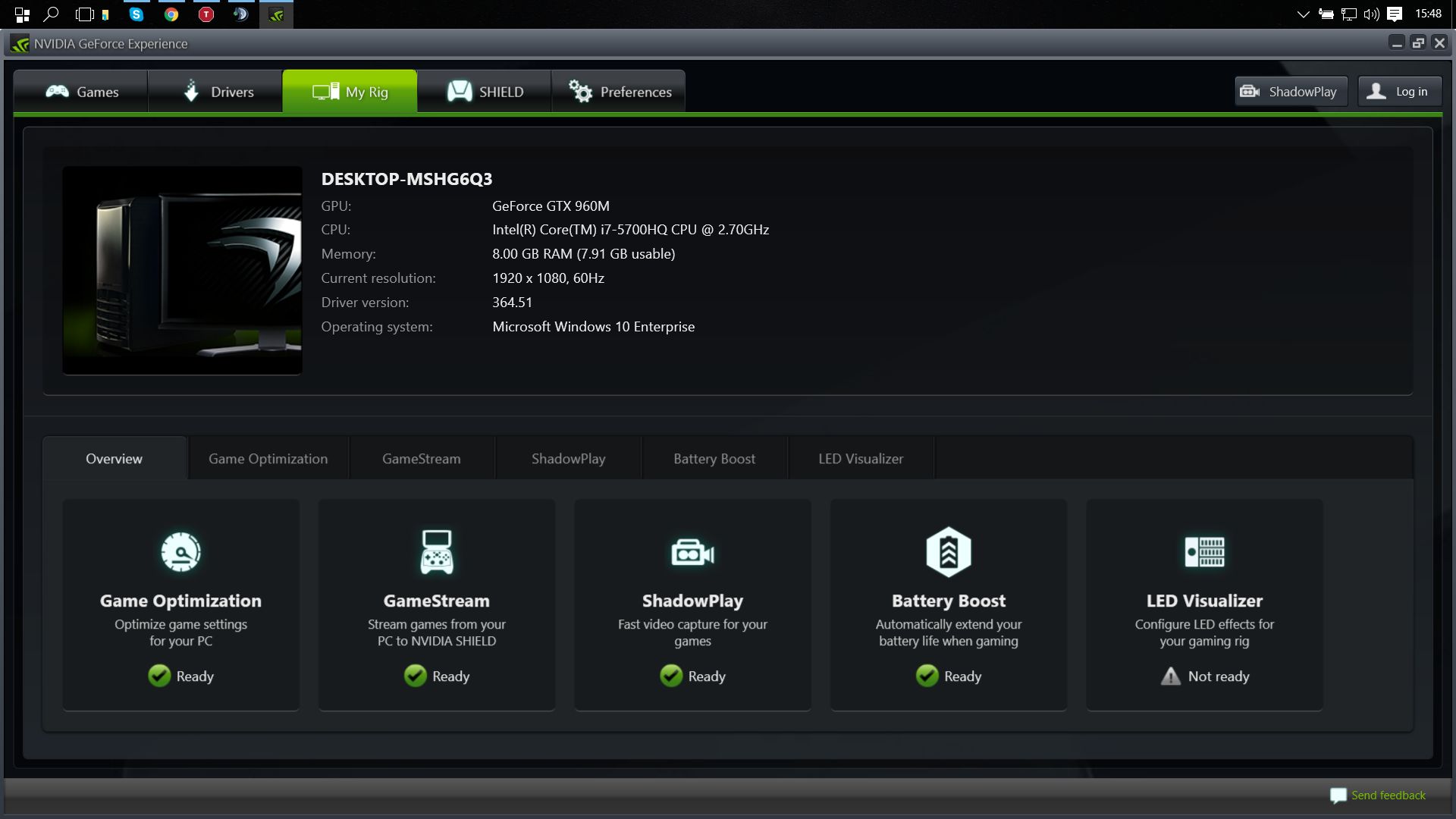Screen dimensions: 1456x819
Task: Click the ShadowPlay button at top right
Action: click(1291, 92)
